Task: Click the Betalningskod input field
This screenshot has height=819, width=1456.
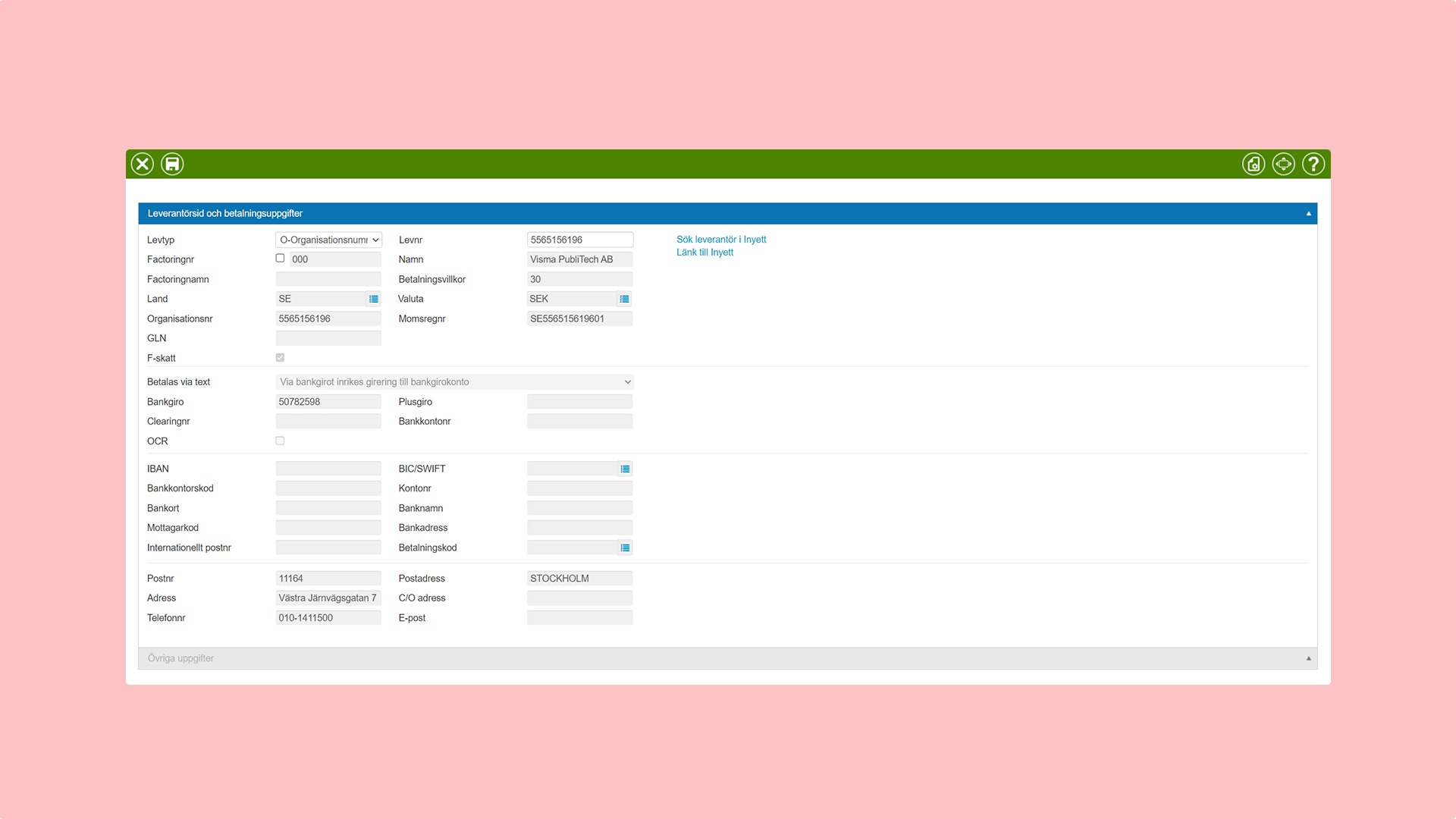Action: 573,548
